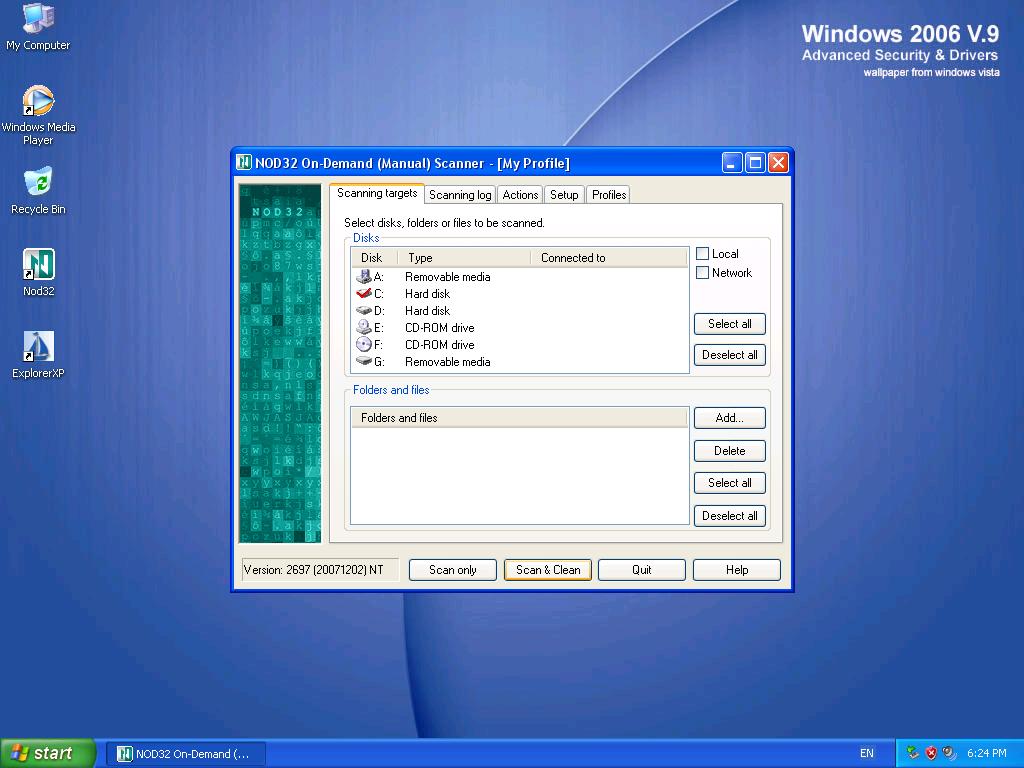This screenshot has width=1024, height=768.
Task: Open the Windows start menu
Action: coord(47,754)
